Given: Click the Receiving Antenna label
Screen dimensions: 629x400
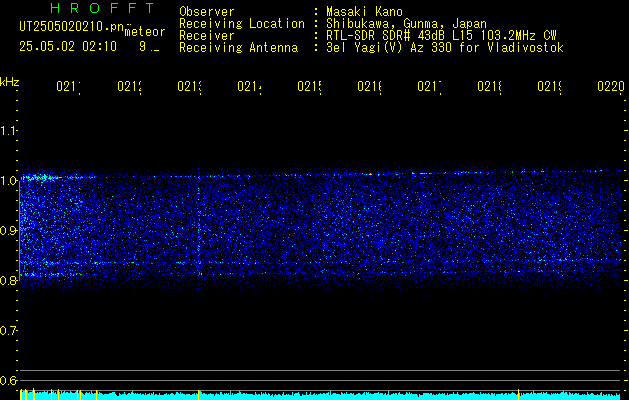Looking at the screenshot, I should pyautogui.click(x=238, y=48).
